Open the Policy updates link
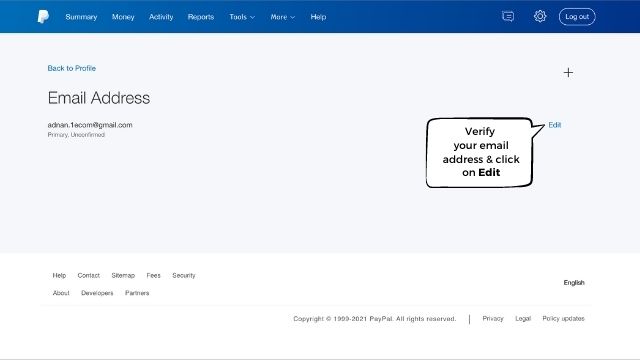The image size is (640, 360). pos(563,318)
